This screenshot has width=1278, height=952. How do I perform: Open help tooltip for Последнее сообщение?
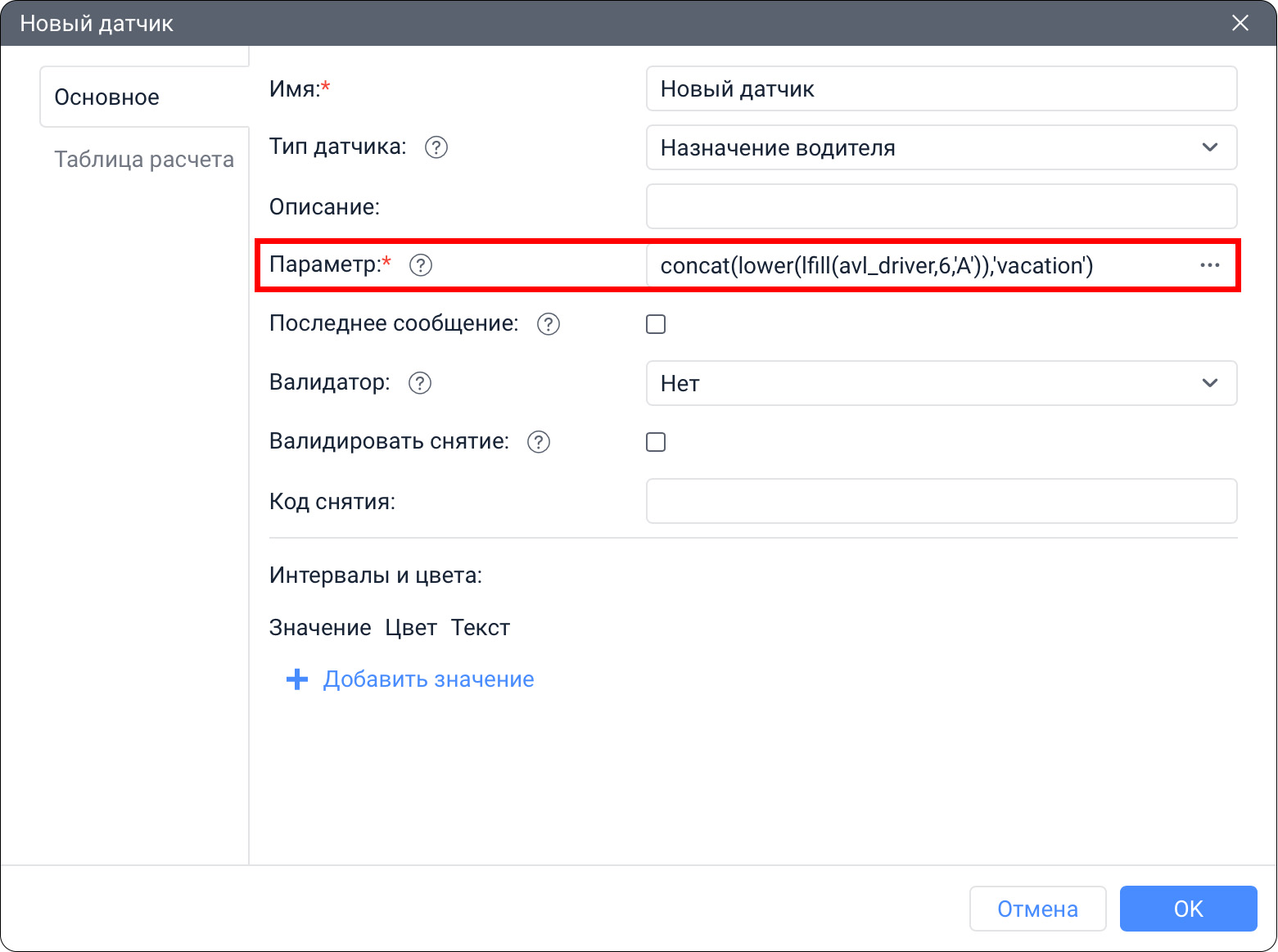point(549,324)
